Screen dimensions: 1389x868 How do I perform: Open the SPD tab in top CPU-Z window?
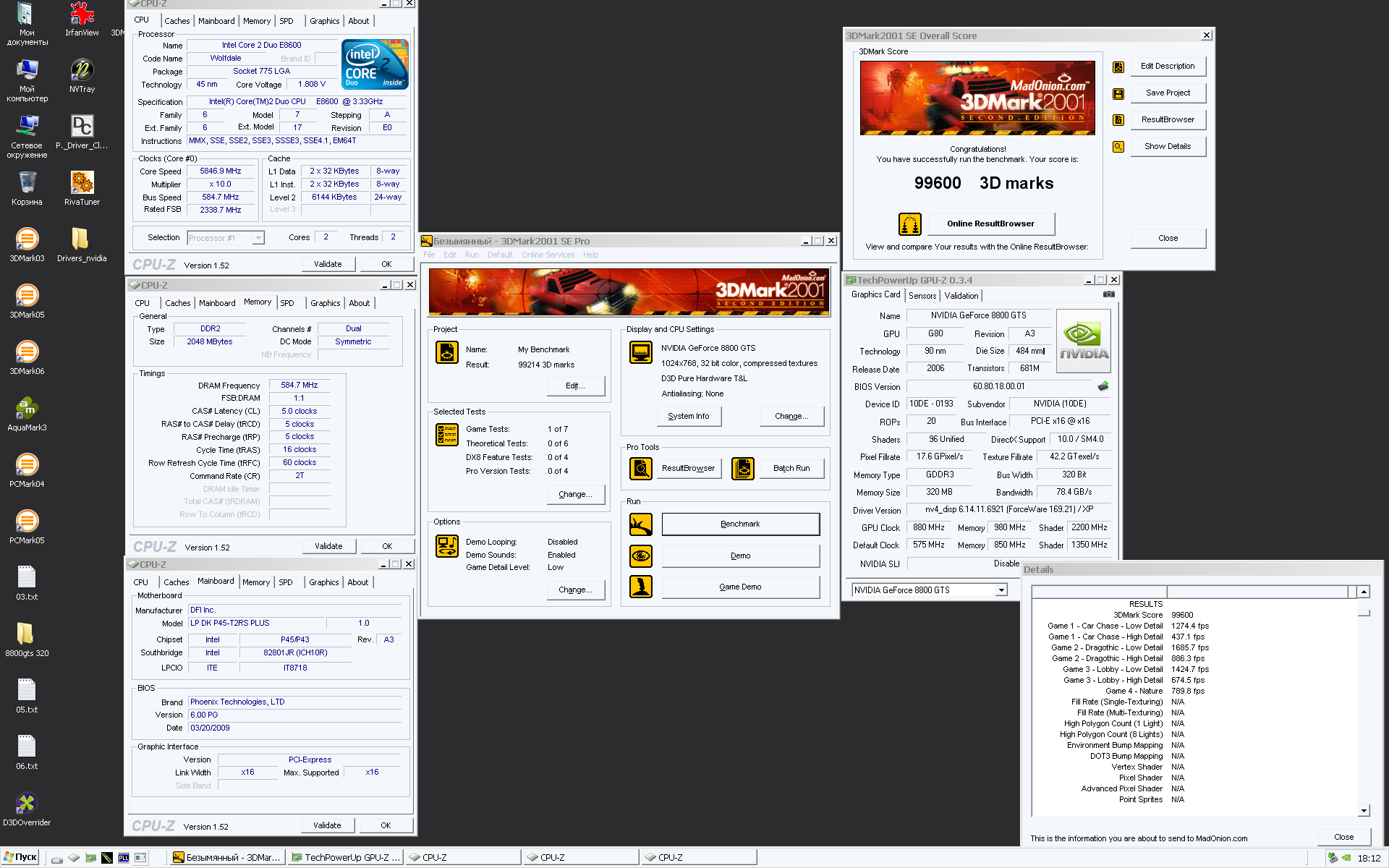[x=286, y=21]
